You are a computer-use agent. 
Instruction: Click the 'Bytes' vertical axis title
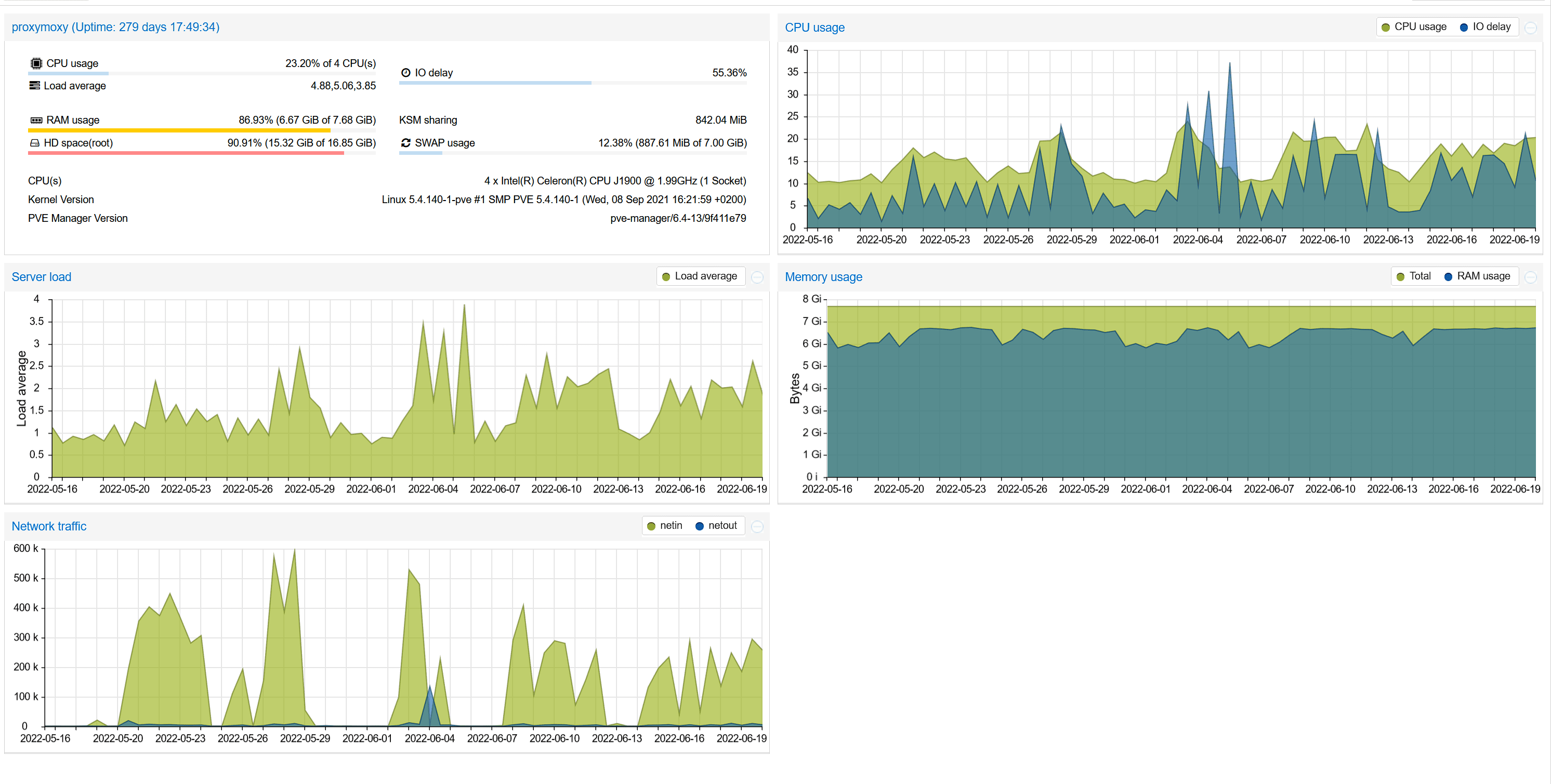(x=795, y=389)
